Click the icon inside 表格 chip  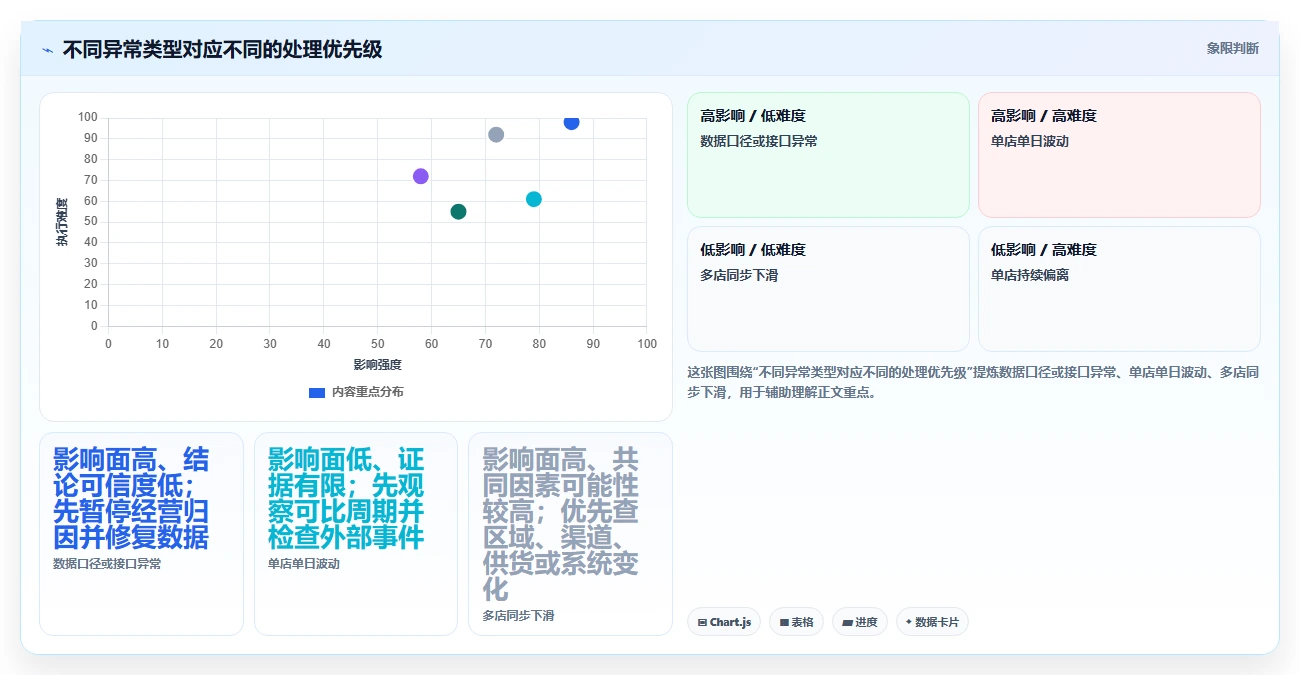(784, 622)
